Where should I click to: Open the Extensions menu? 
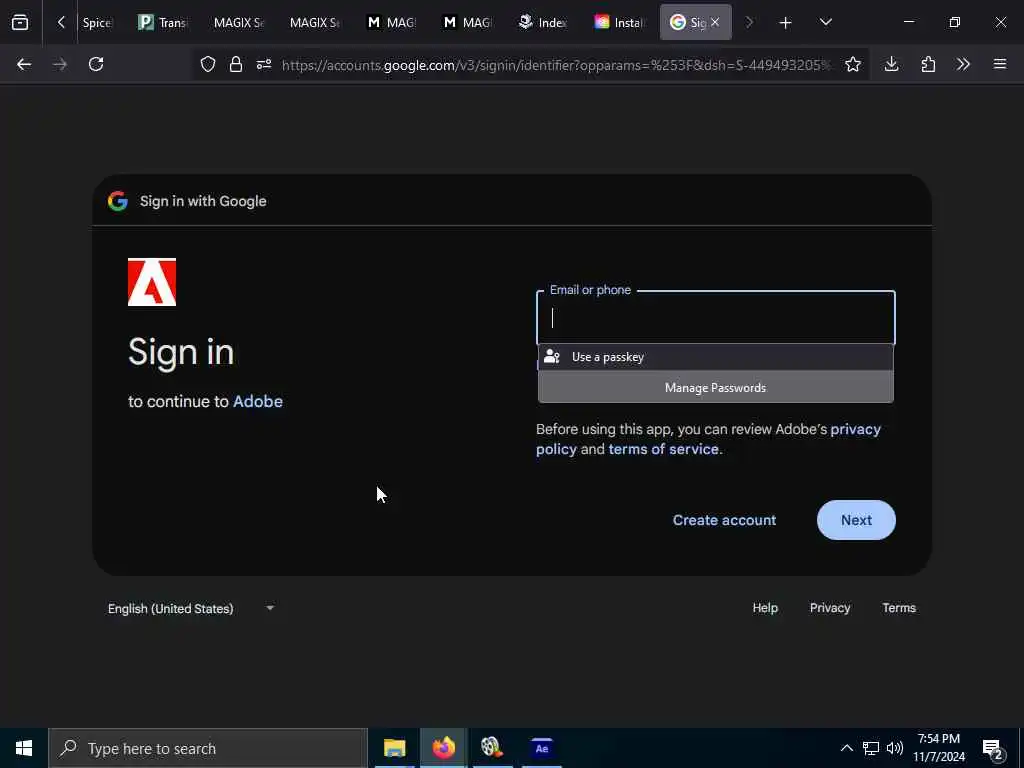tap(928, 64)
